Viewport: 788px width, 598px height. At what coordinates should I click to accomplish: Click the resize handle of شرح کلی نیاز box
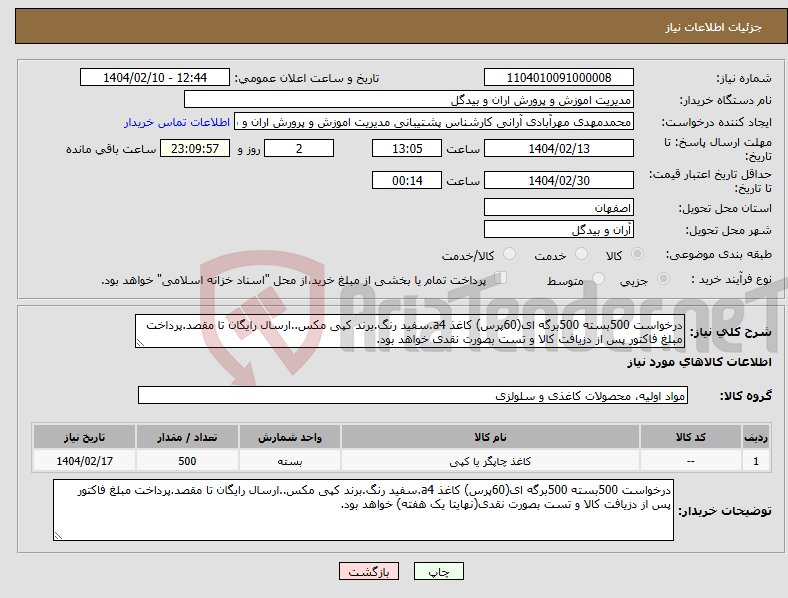[140, 343]
